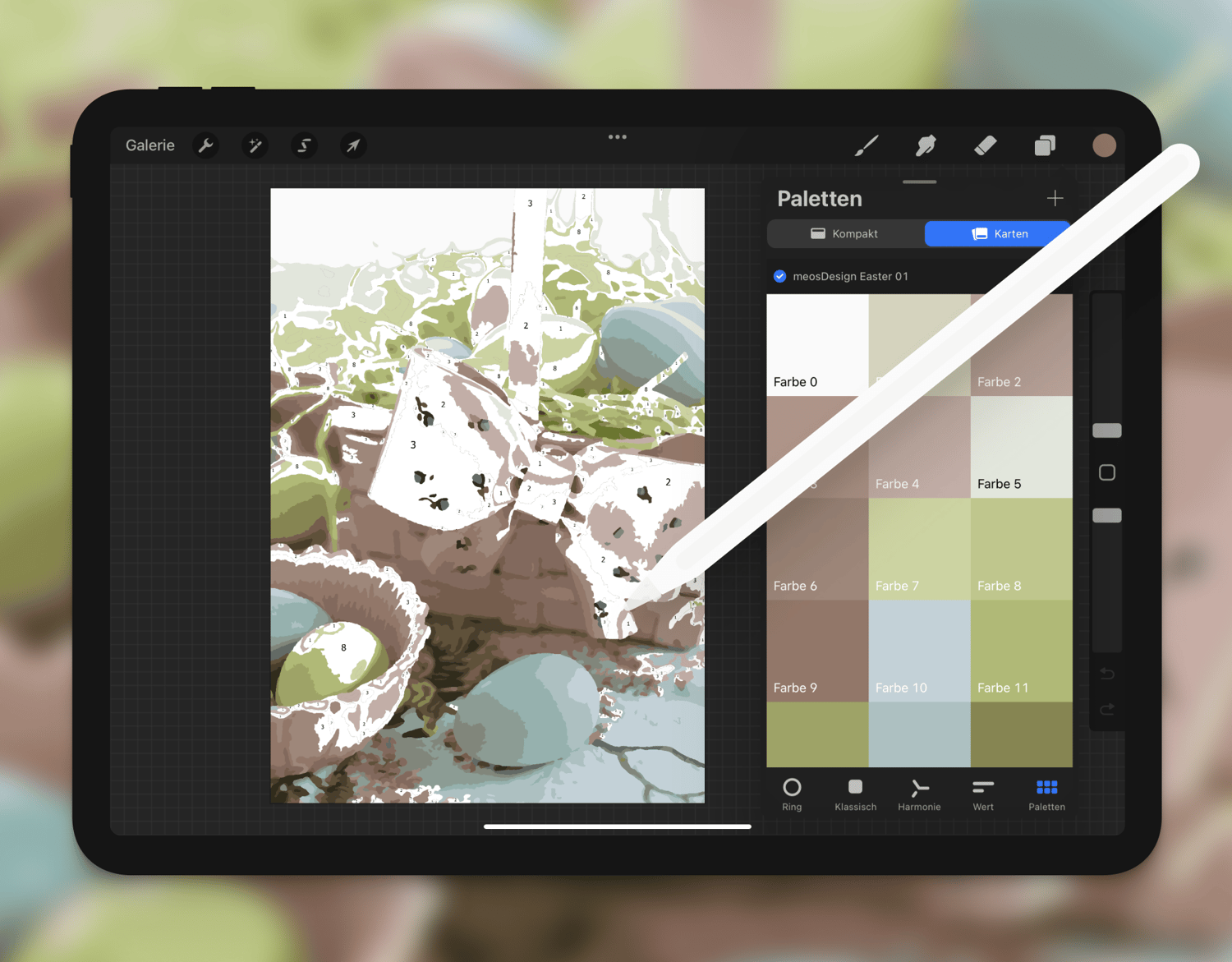Redo with the sidebar arrow
Image resolution: width=1232 pixels, height=962 pixels.
point(1107,709)
